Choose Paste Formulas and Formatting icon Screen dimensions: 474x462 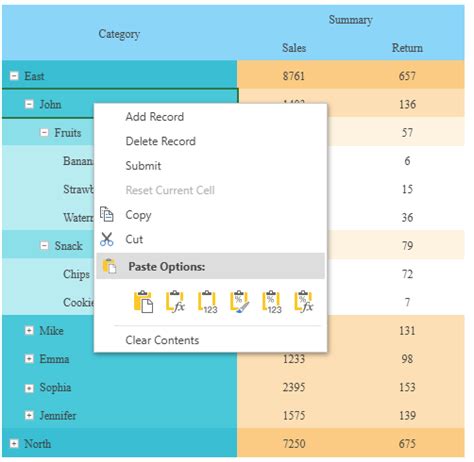304,302
